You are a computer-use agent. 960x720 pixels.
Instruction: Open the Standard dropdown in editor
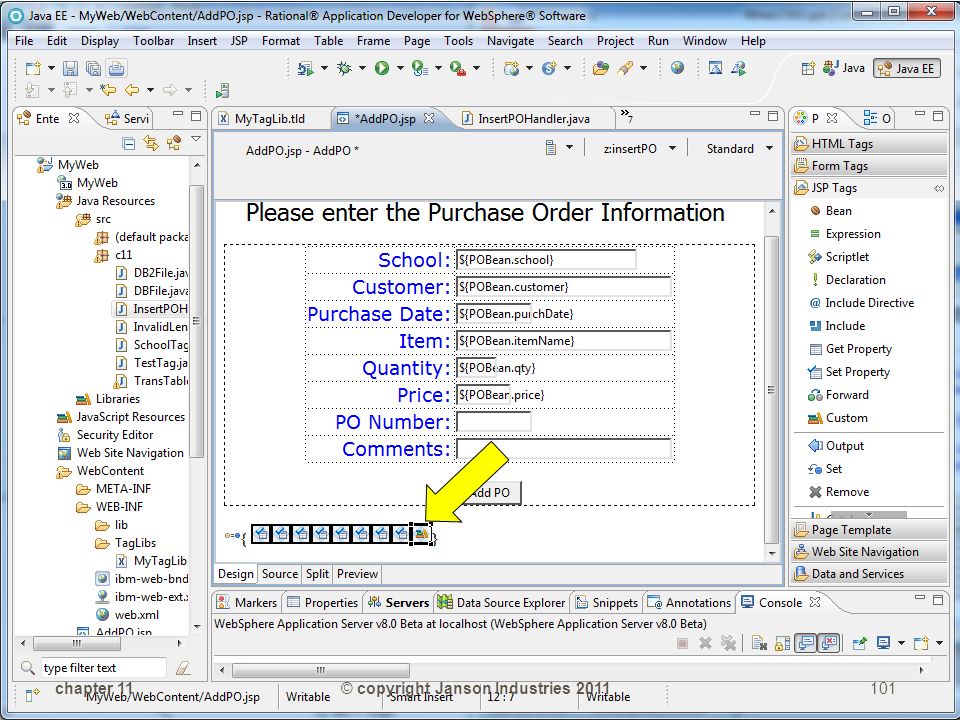[770, 148]
